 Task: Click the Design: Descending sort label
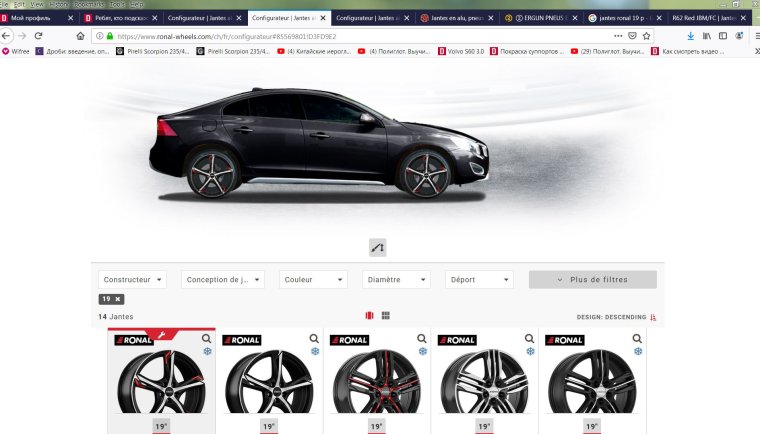point(610,317)
